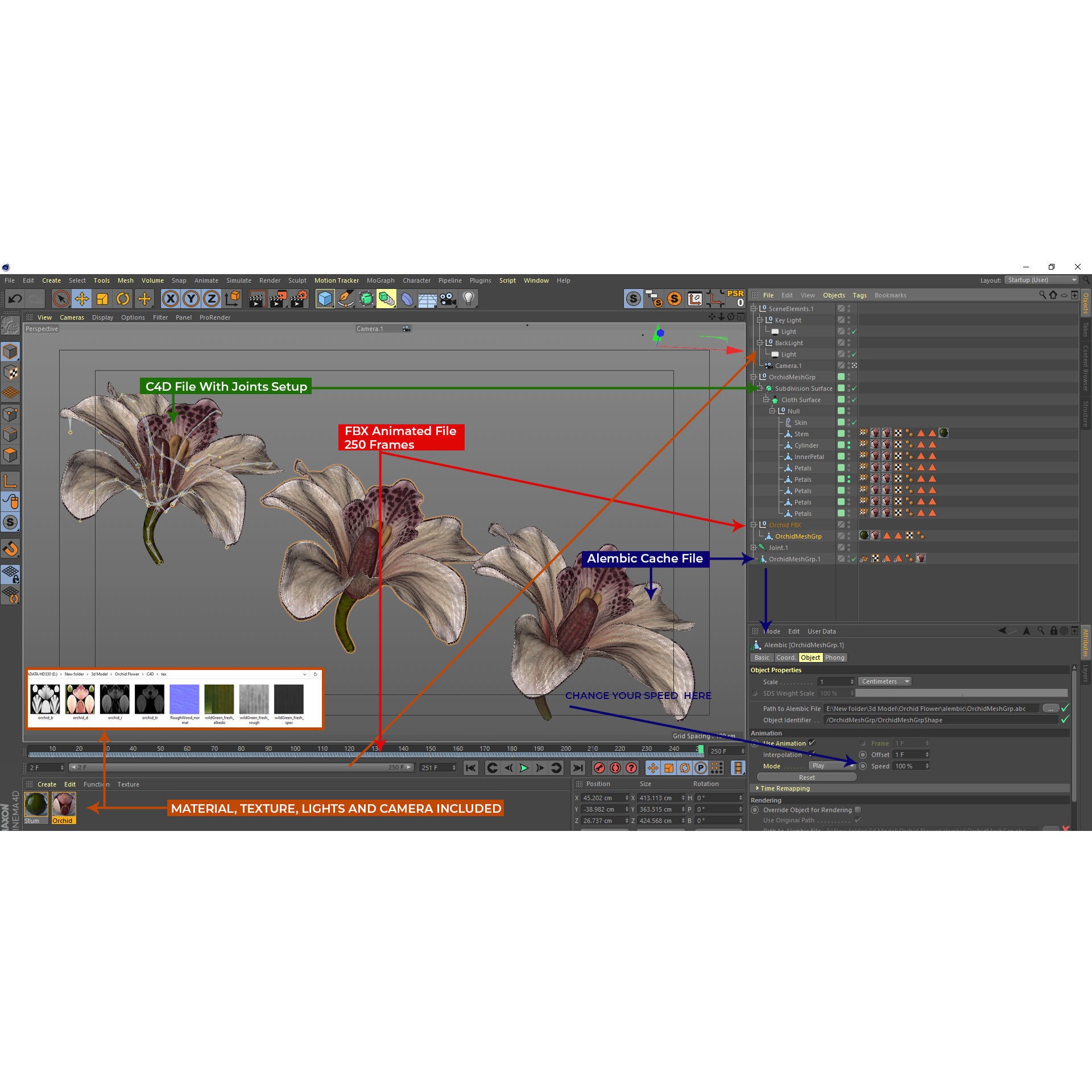Open the MoGraph menu
Image resolution: width=1092 pixels, height=1092 pixels.
(380, 280)
